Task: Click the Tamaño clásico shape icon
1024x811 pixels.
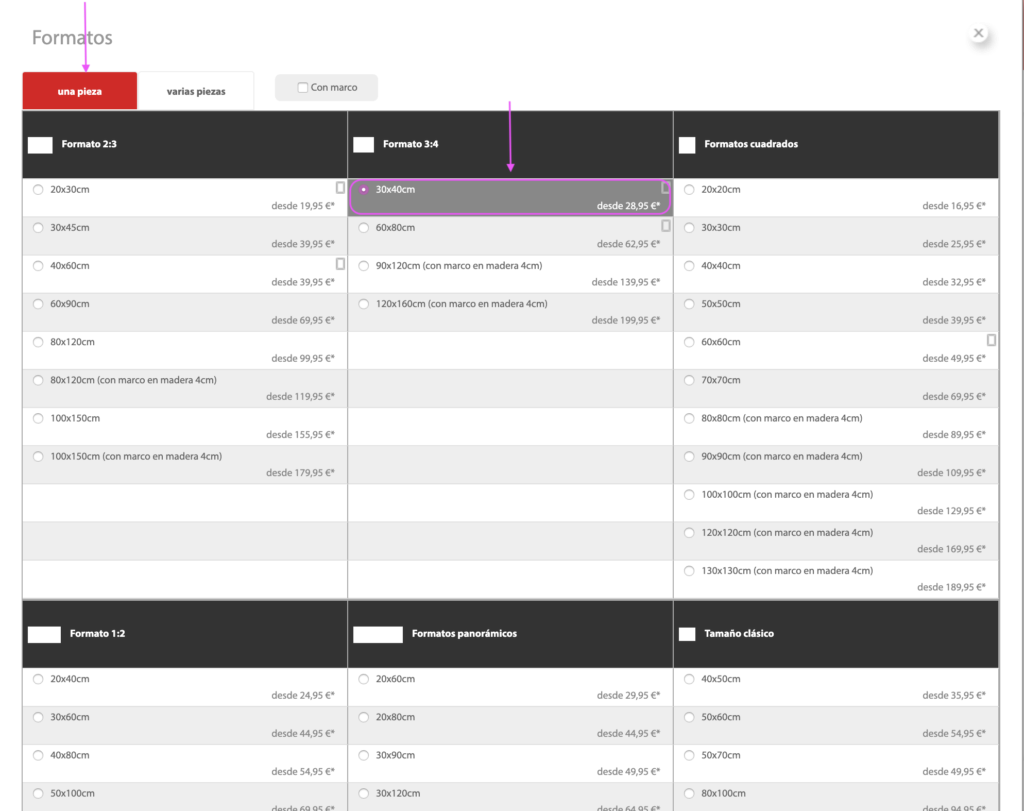Action: click(687, 634)
